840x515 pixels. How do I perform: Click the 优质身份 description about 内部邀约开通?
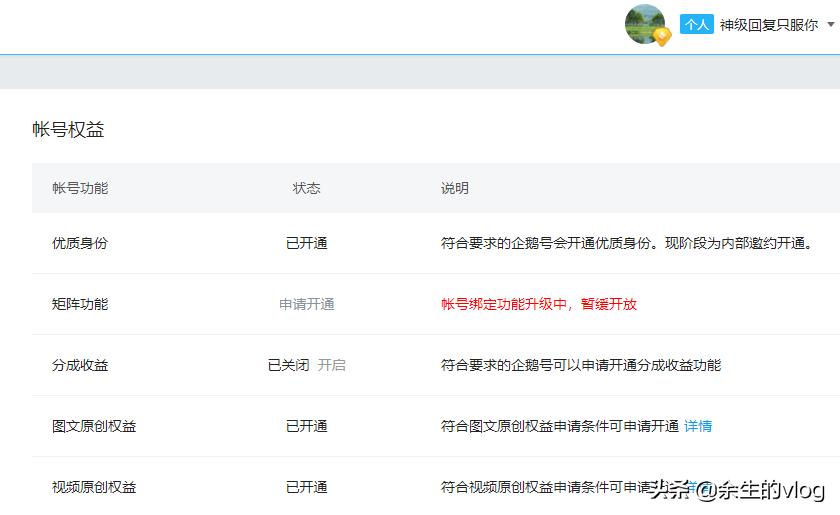click(x=627, y=243)
